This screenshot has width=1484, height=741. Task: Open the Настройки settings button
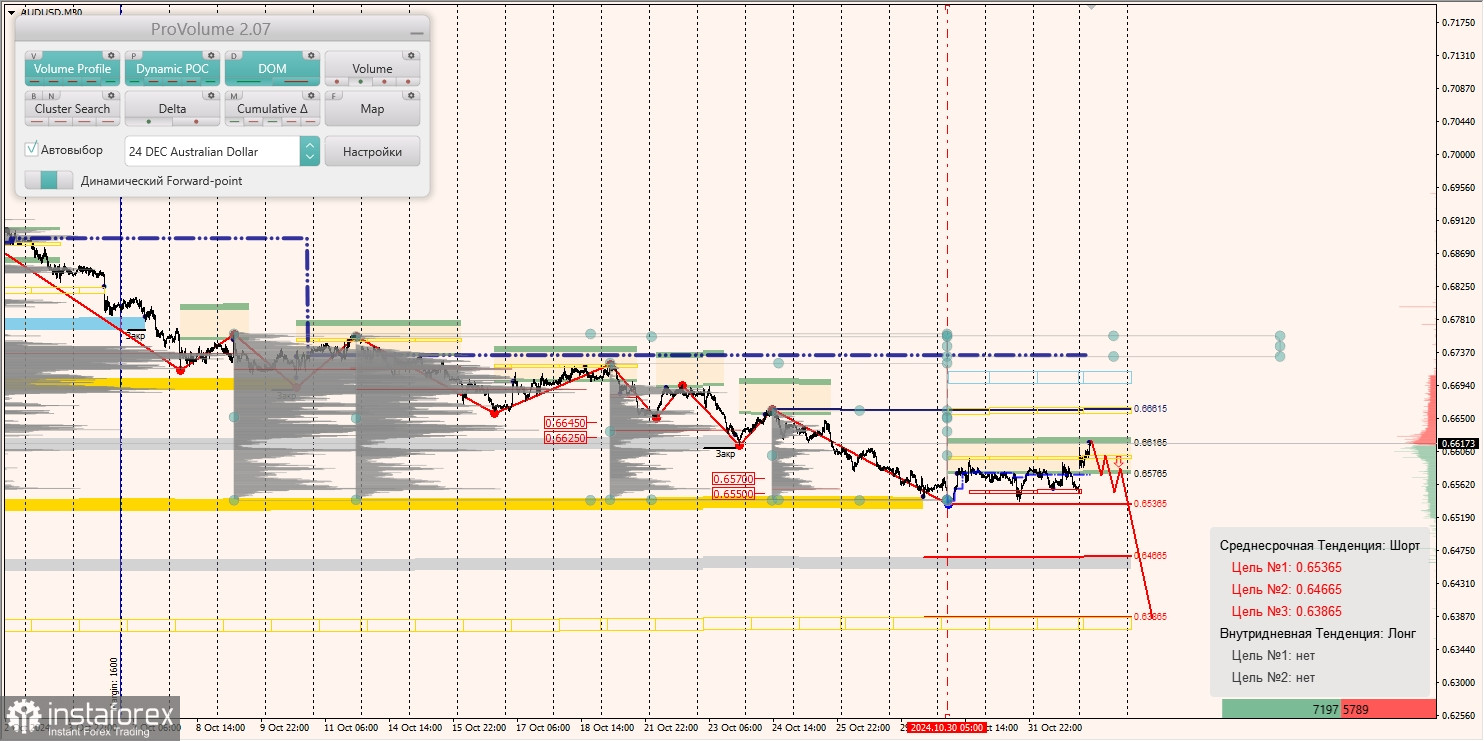(372, 152)
